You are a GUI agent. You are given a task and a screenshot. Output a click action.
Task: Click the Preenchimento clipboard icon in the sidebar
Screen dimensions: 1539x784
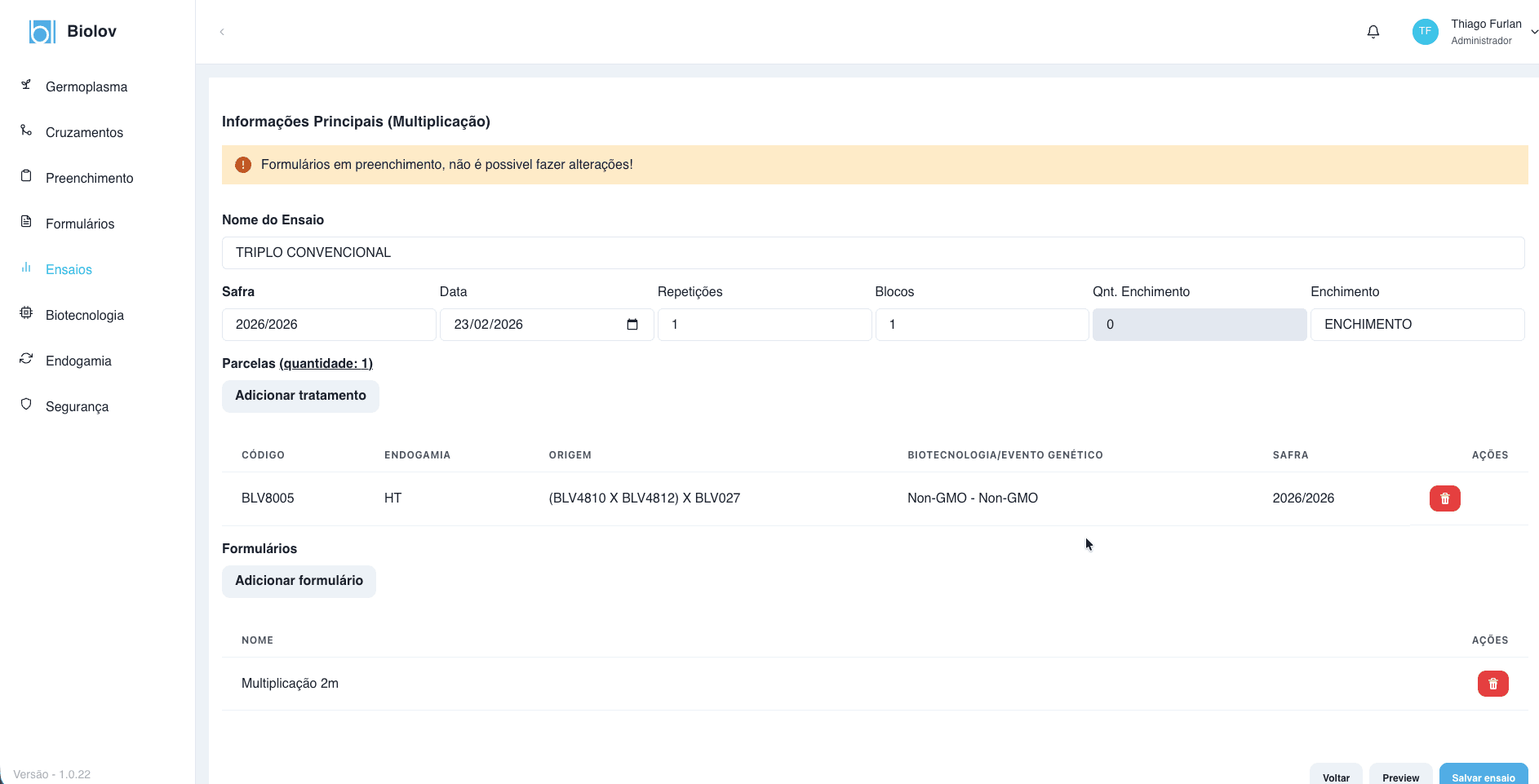pyautogui.click(x=26, y=176)
